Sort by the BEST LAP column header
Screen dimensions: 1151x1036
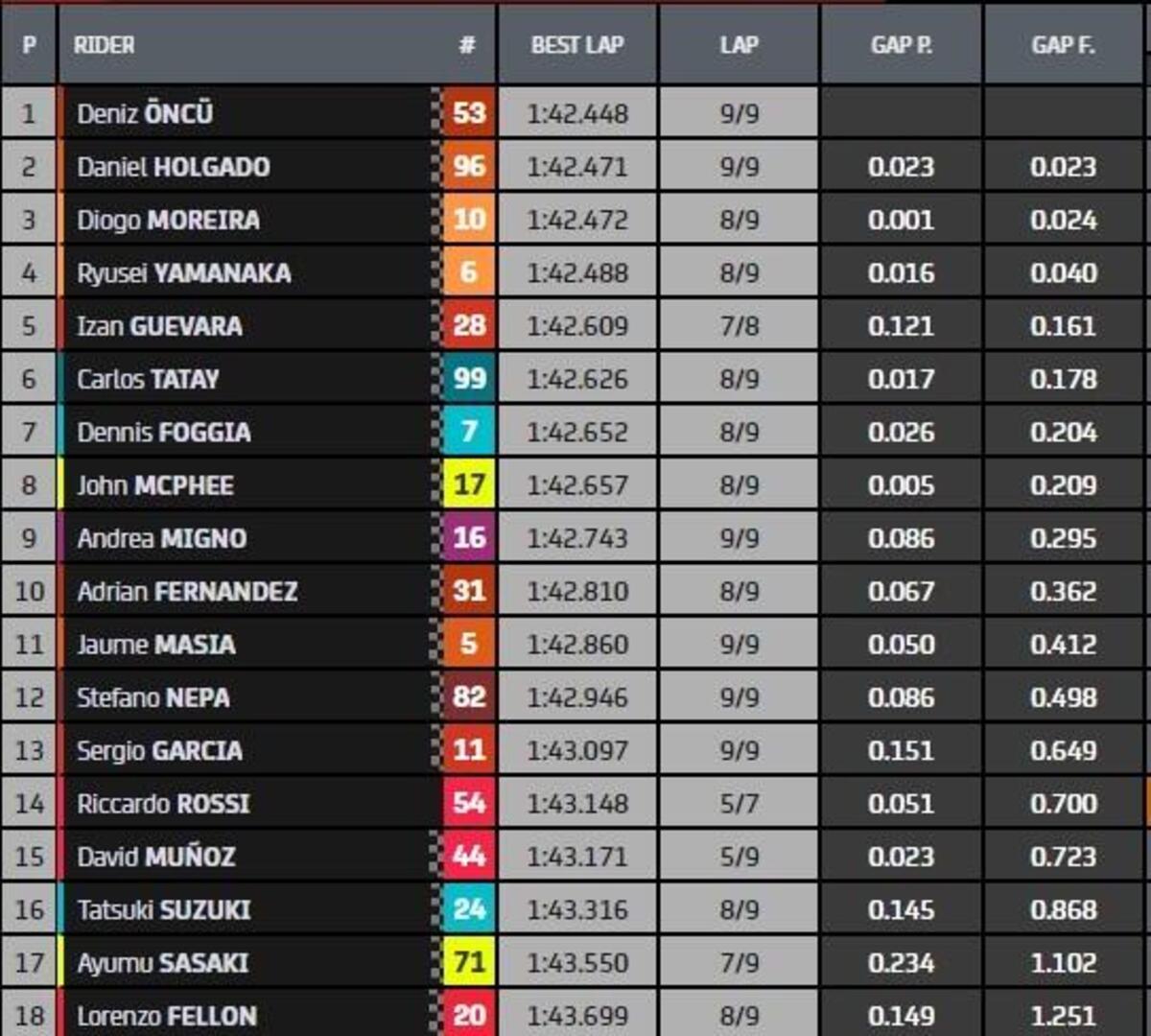(577, 45)
